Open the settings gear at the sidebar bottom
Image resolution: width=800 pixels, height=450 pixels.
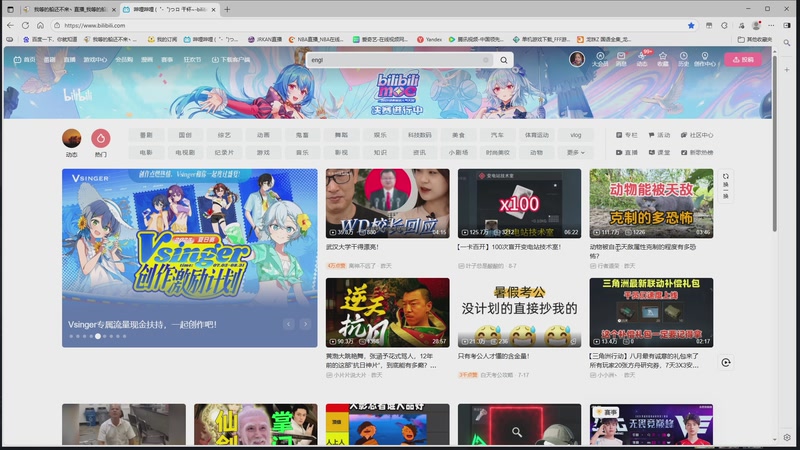click(x=787, y=438)
